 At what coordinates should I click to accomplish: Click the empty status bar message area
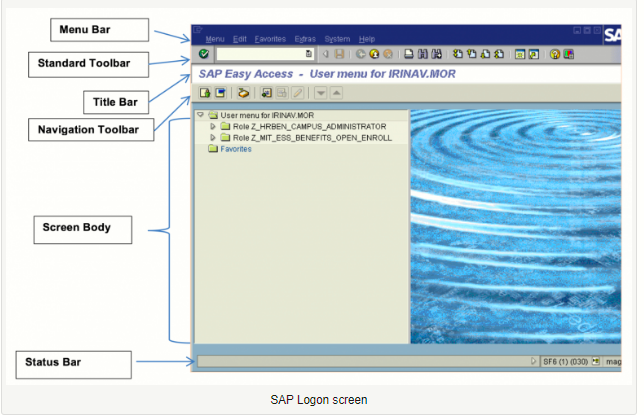pos(363,361)
